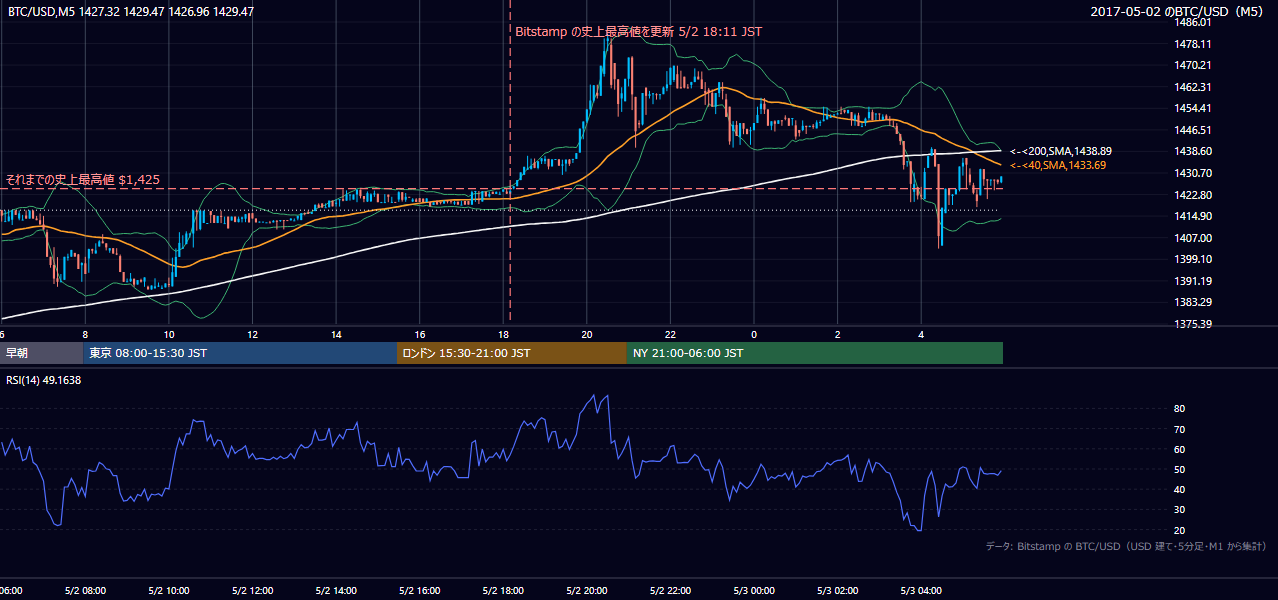Click price axis value 1486.01
This screenshot has width=1278, height=600.
pos(1194,22)
